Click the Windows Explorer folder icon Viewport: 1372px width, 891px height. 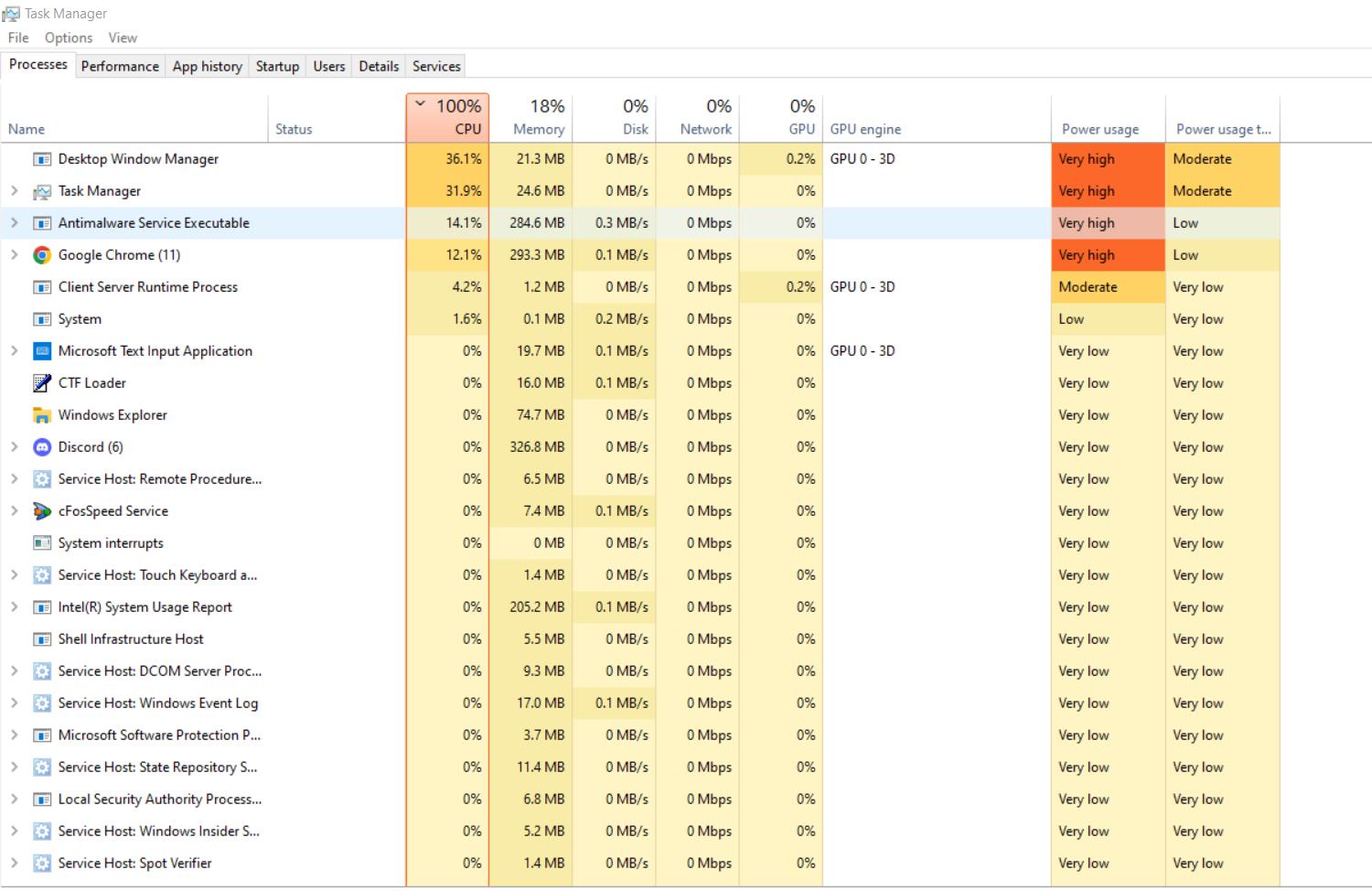pyautogui.click(x=42, y=415)
